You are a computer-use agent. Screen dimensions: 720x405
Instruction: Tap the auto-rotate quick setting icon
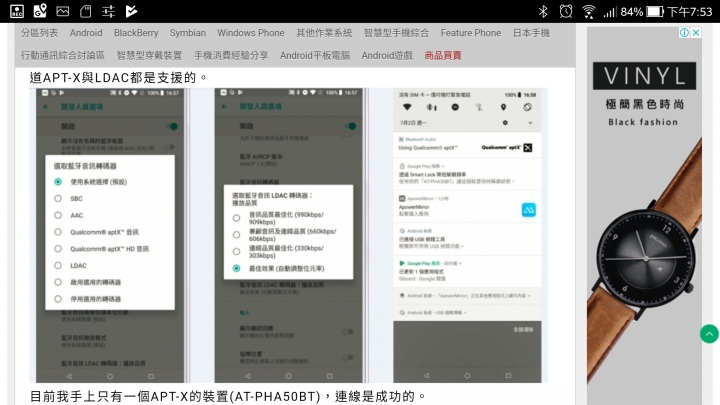[527, 107]
